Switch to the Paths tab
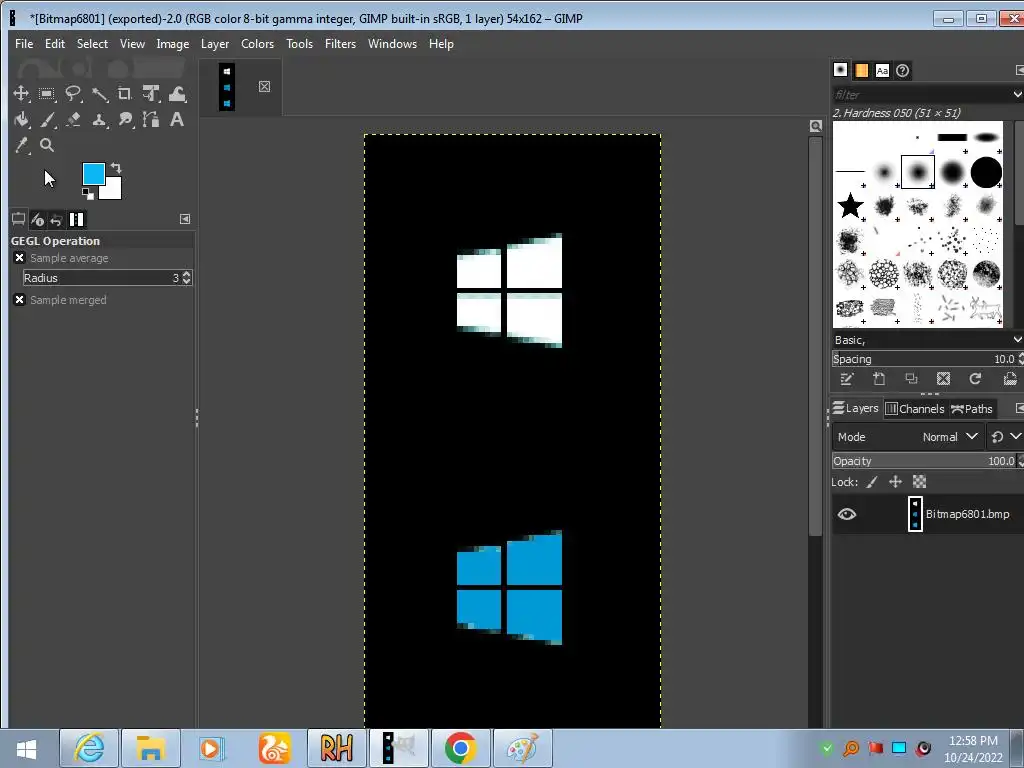Image resolution: width=1024 pixels, height=768 pixels. tap(972, 409)
